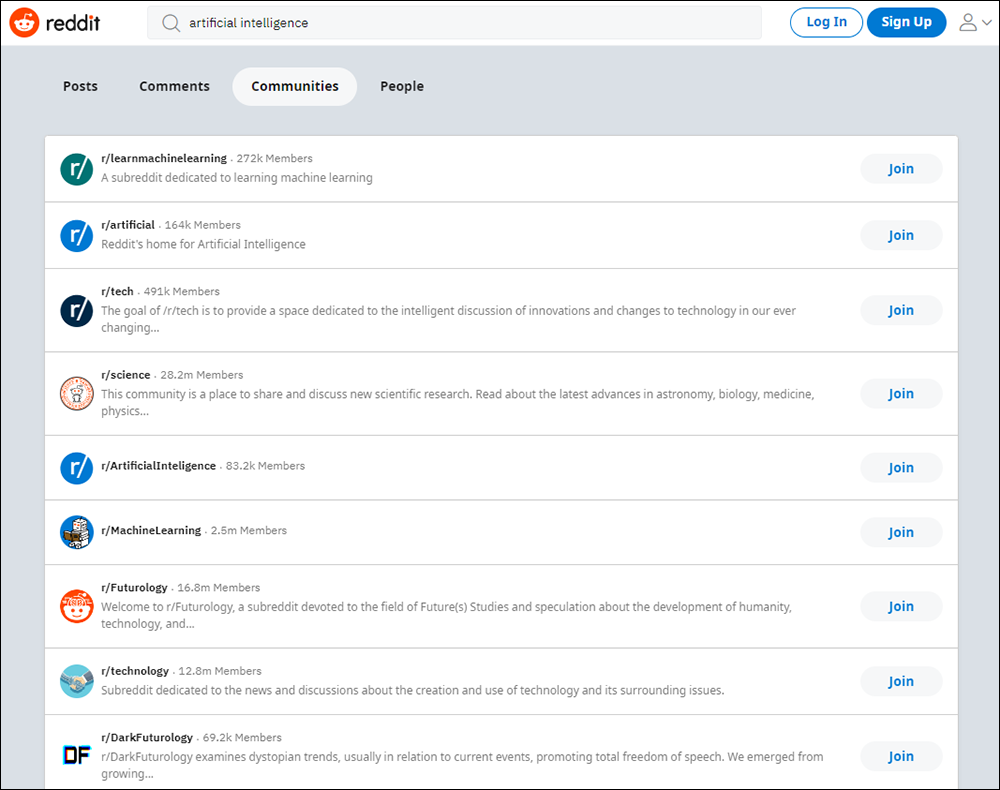Switch to the Comments tab
Viewport: 1000px width, 790px height.
174,86
